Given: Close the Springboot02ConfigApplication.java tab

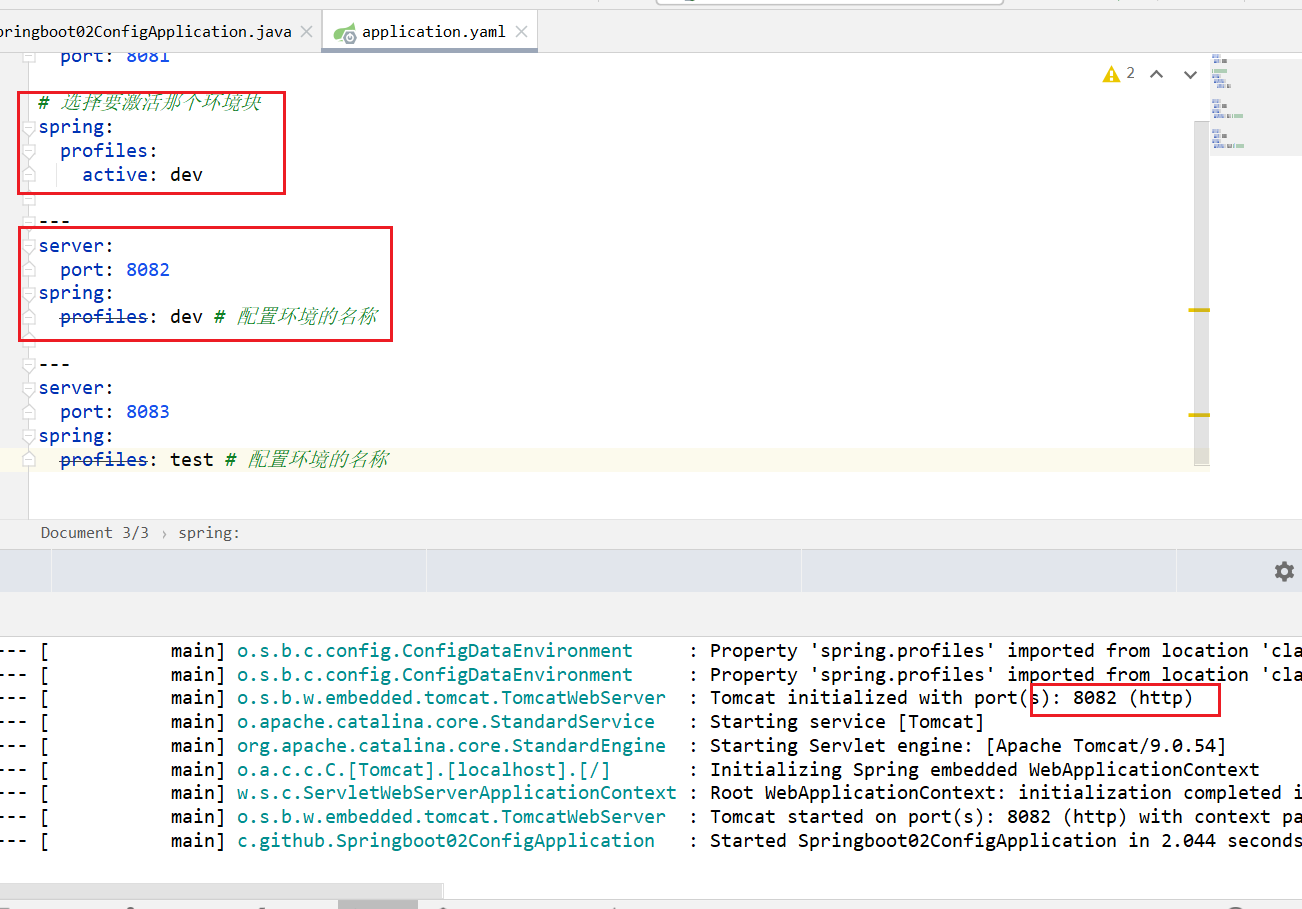Looking at the screenshot, I should click(307, 32).
